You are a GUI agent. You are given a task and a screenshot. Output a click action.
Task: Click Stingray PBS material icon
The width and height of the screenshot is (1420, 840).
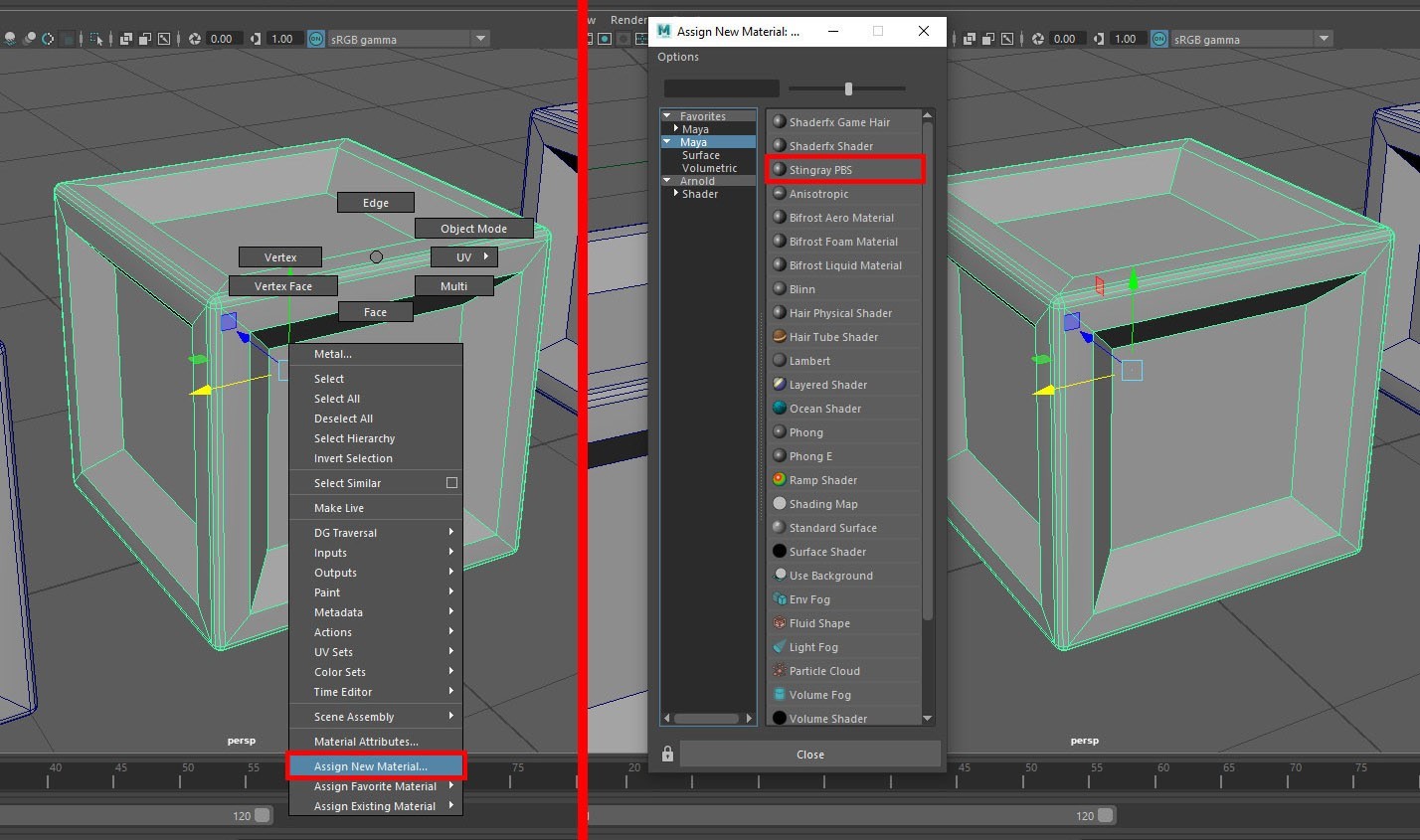click(780, 169)
